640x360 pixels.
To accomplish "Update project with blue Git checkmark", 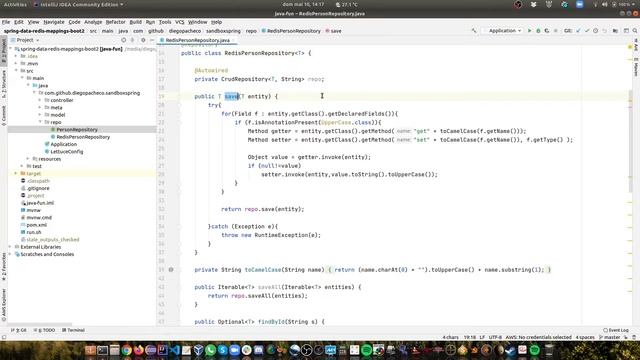I will click(x=578, y=31).
